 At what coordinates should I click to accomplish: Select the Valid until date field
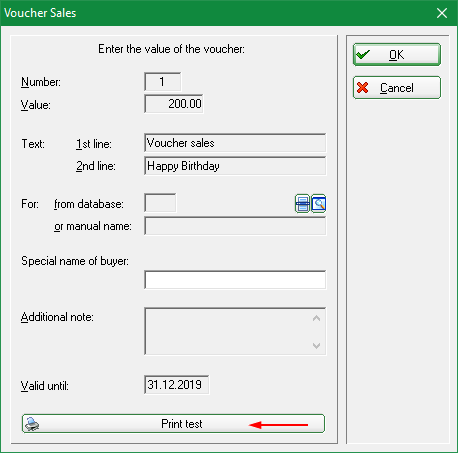pos(177,385)
